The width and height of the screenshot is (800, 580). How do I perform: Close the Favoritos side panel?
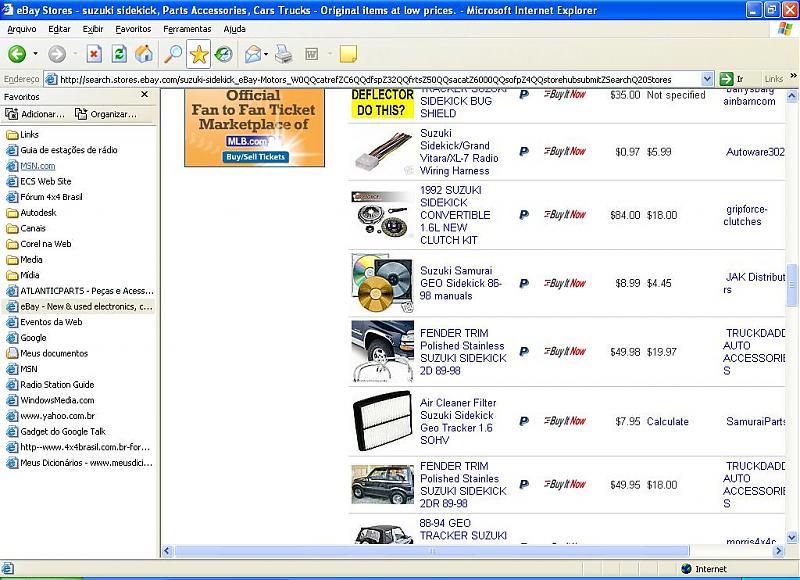pos(144,94)
